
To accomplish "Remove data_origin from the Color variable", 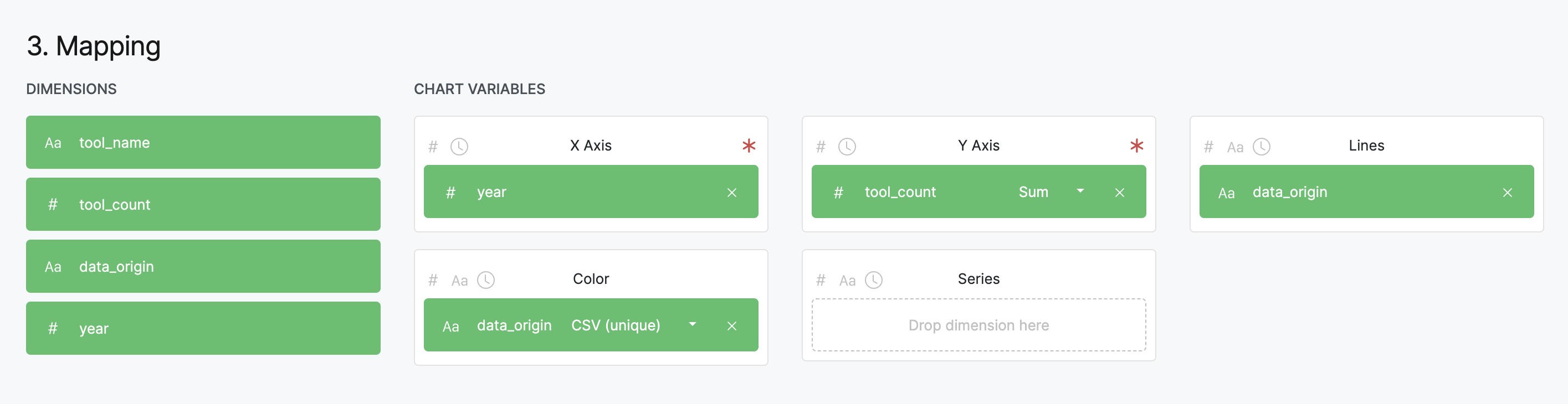I will (732, 326).
